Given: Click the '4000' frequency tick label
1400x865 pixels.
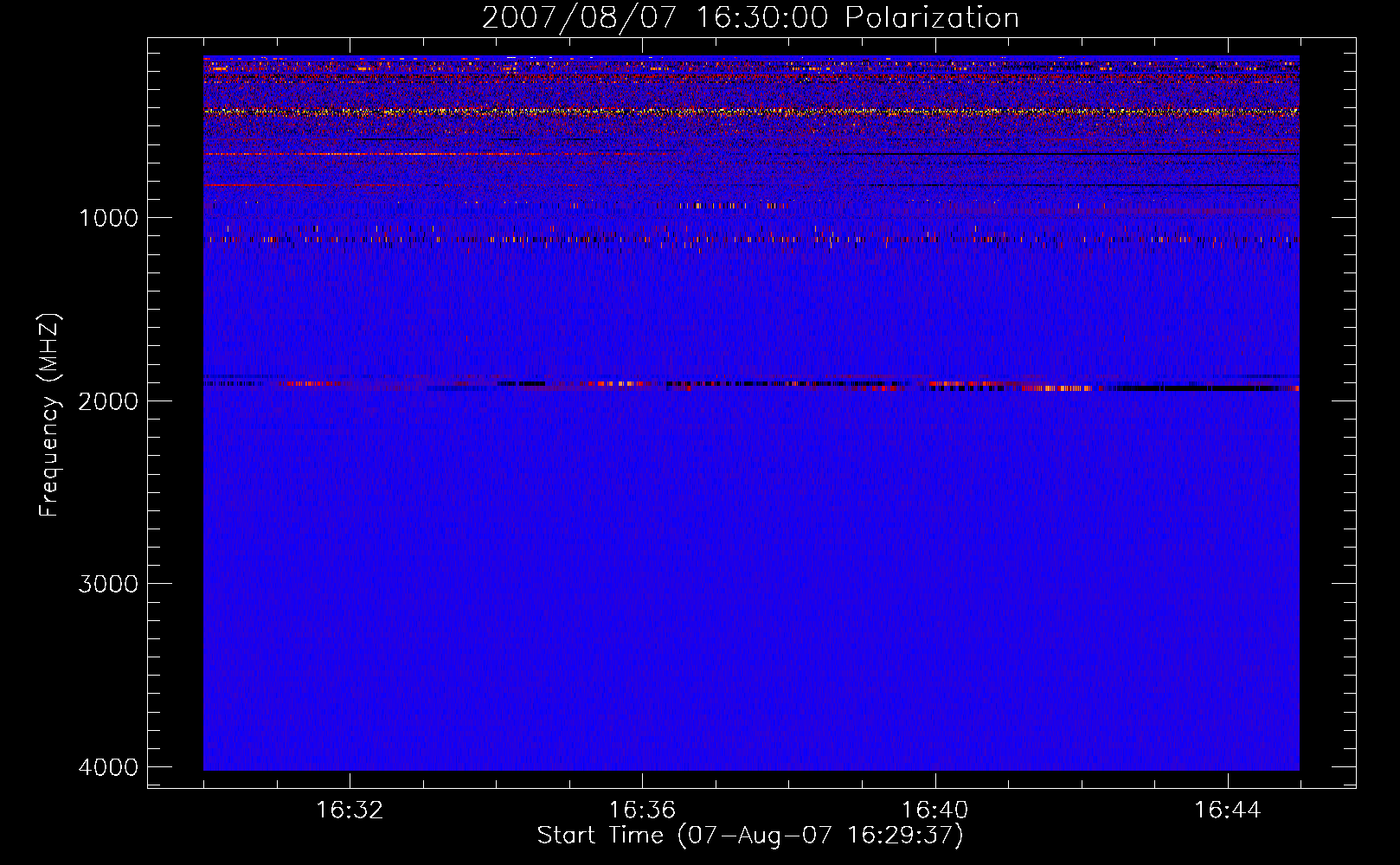Looking at the screenshot, I should pos(108,767).
